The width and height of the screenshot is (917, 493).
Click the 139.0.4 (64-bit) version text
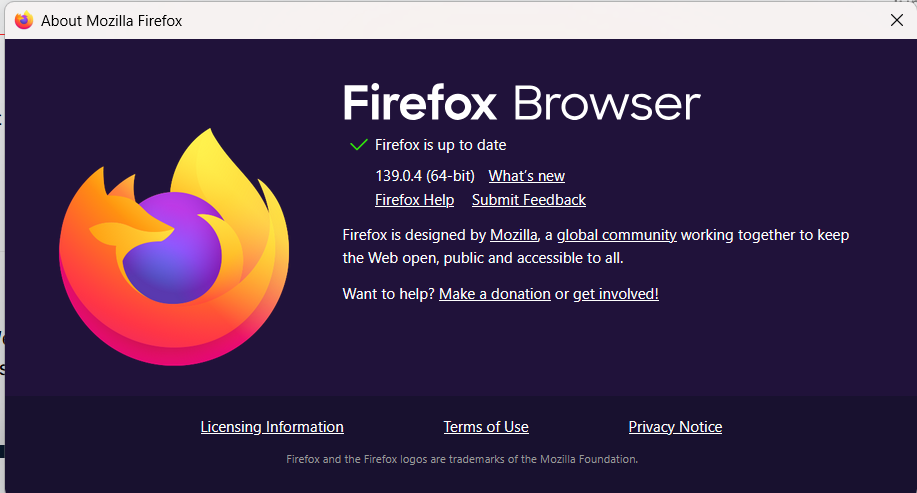pyautogui.click(x=425, y=176)
